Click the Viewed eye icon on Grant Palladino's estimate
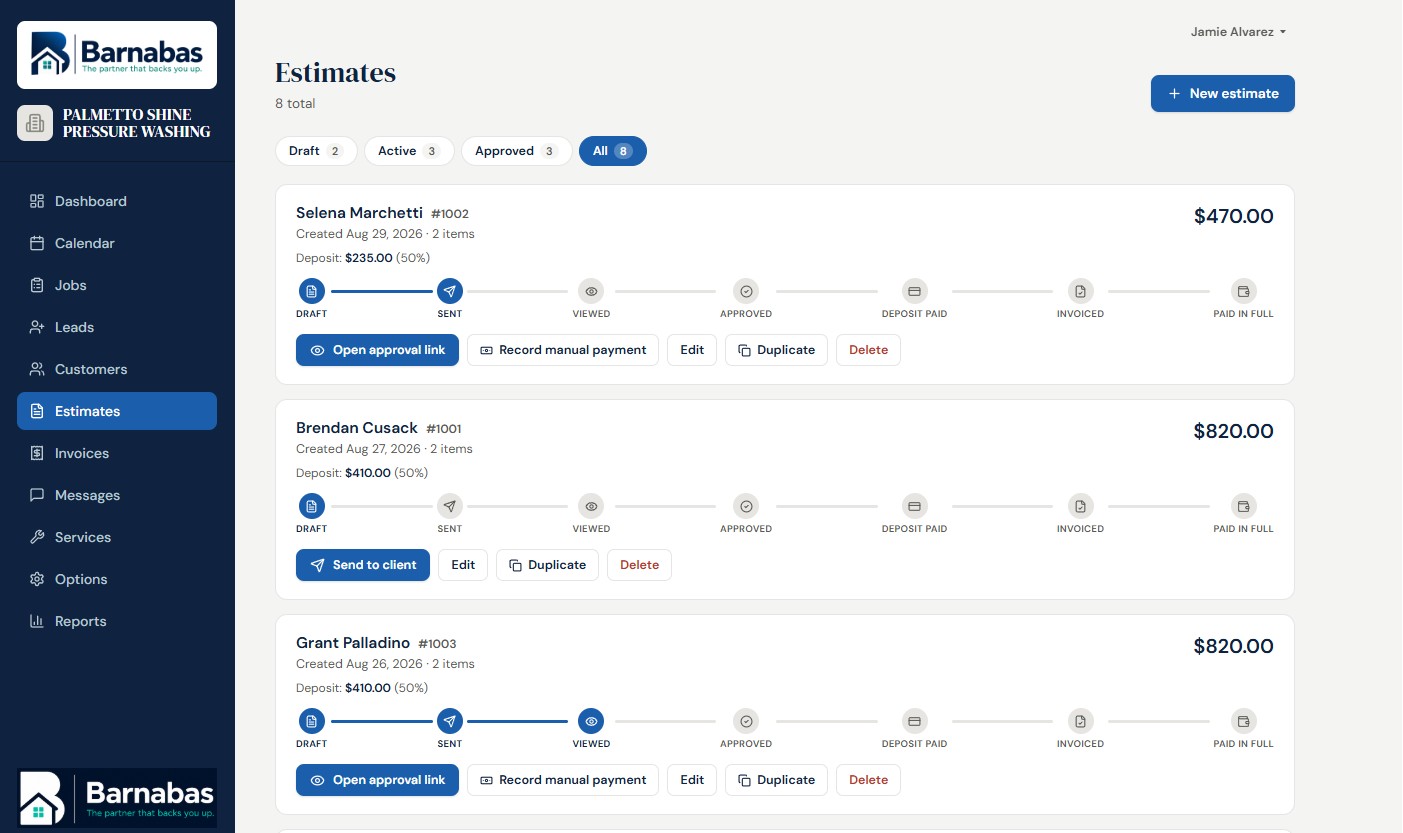Image resolution: width=1403 pixels, height=833 pixels. (591, 721)
